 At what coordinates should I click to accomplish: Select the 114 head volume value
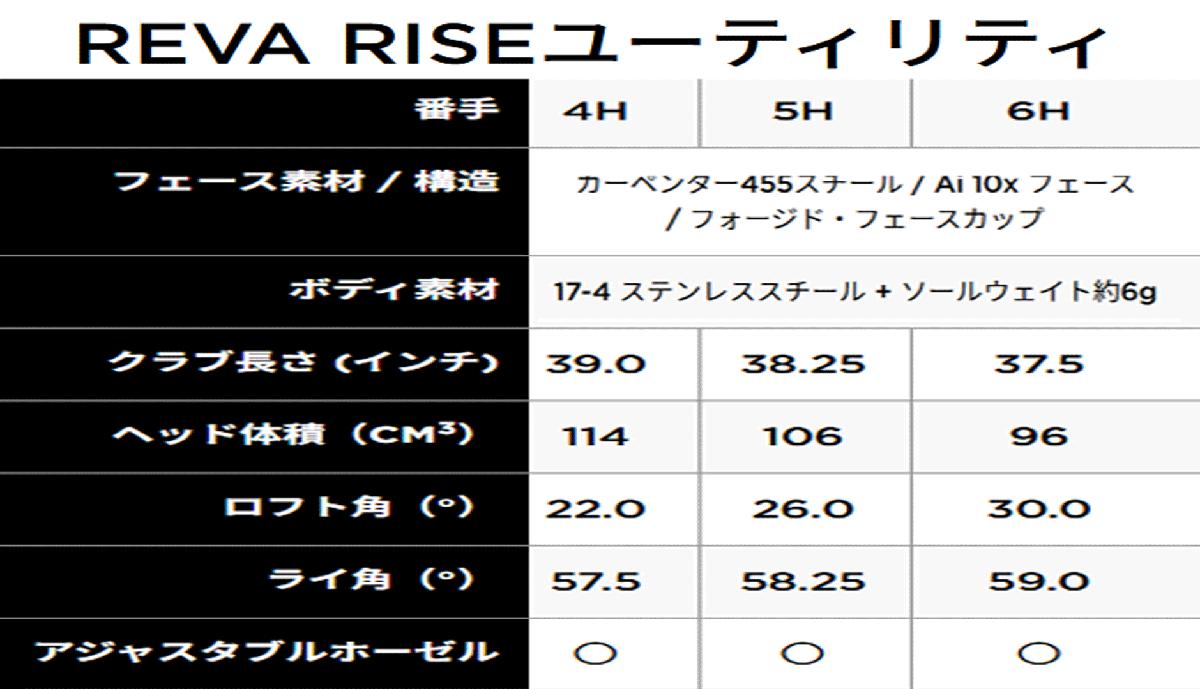[595, 436]
